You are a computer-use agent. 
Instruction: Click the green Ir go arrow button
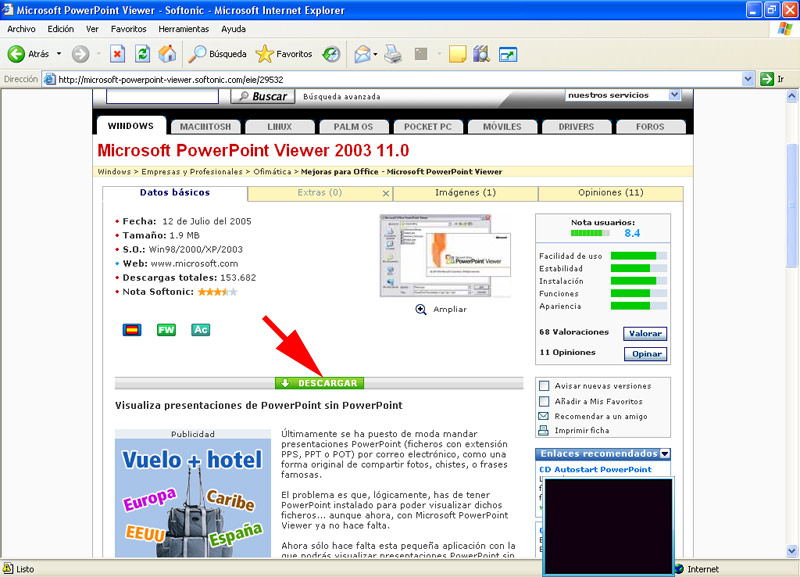coord(767,79)
